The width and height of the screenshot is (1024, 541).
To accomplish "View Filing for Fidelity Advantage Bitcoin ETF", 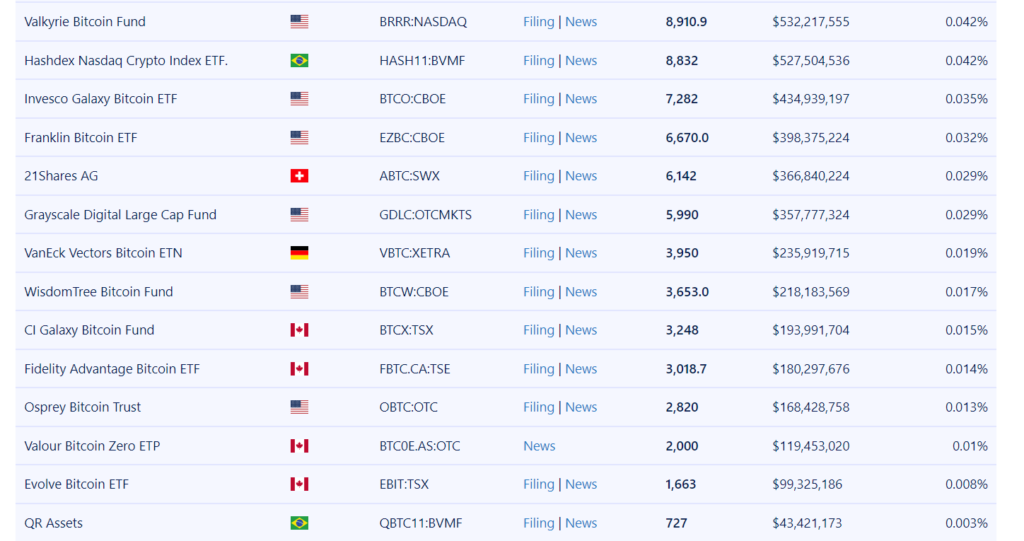I will point(539,369).
